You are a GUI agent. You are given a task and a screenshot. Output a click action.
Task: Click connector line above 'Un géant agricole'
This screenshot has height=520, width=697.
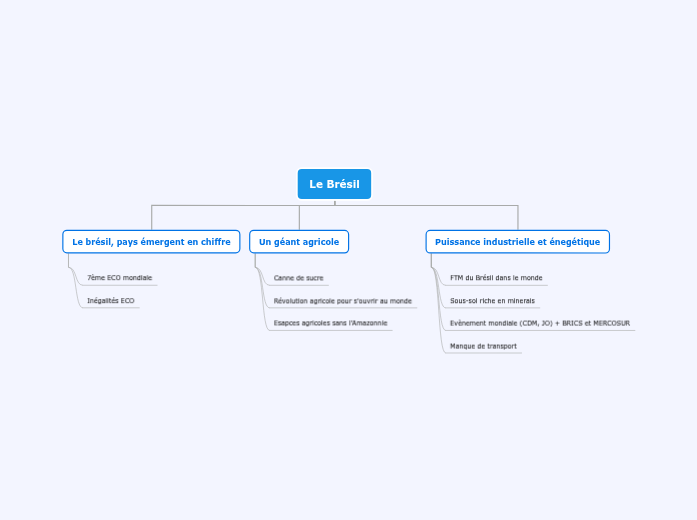tap(299, 217)
